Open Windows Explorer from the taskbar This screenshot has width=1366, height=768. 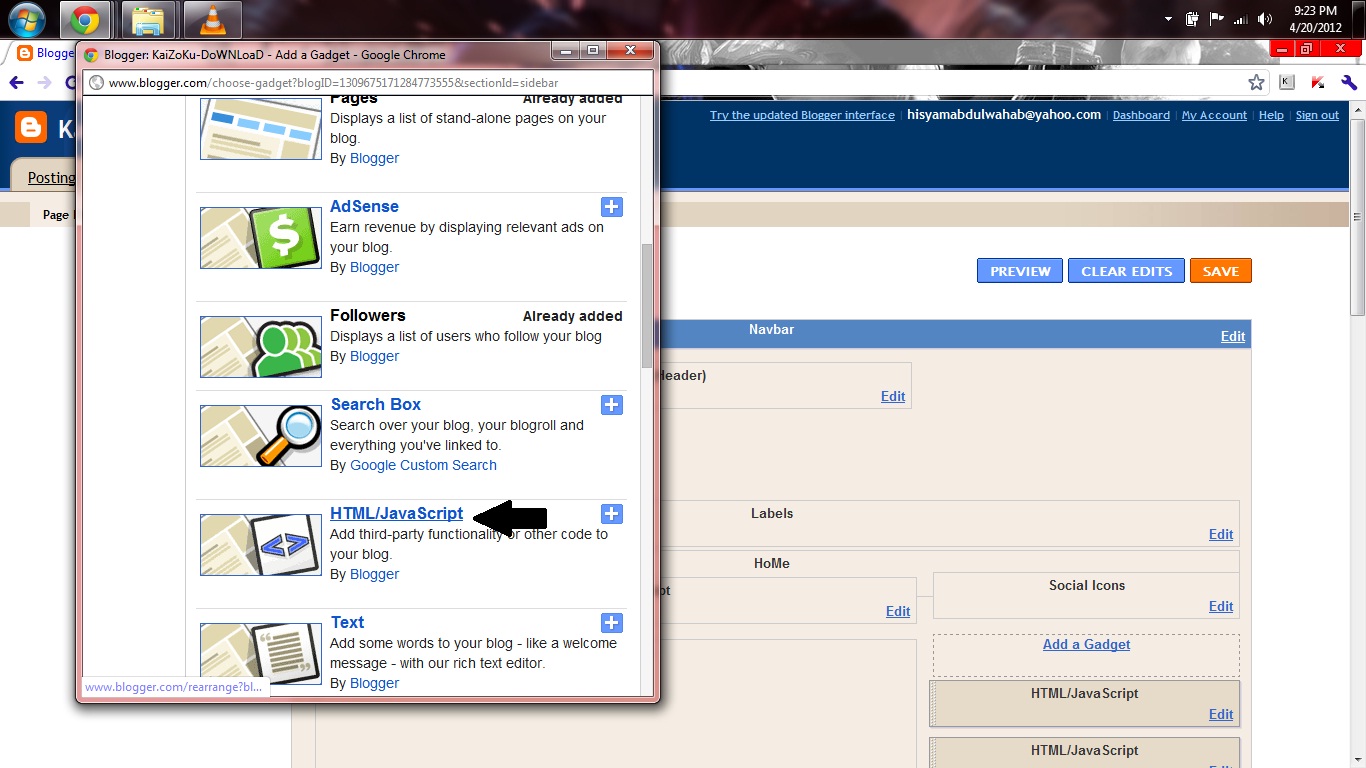pyautogui.click(x=149, y=19)
